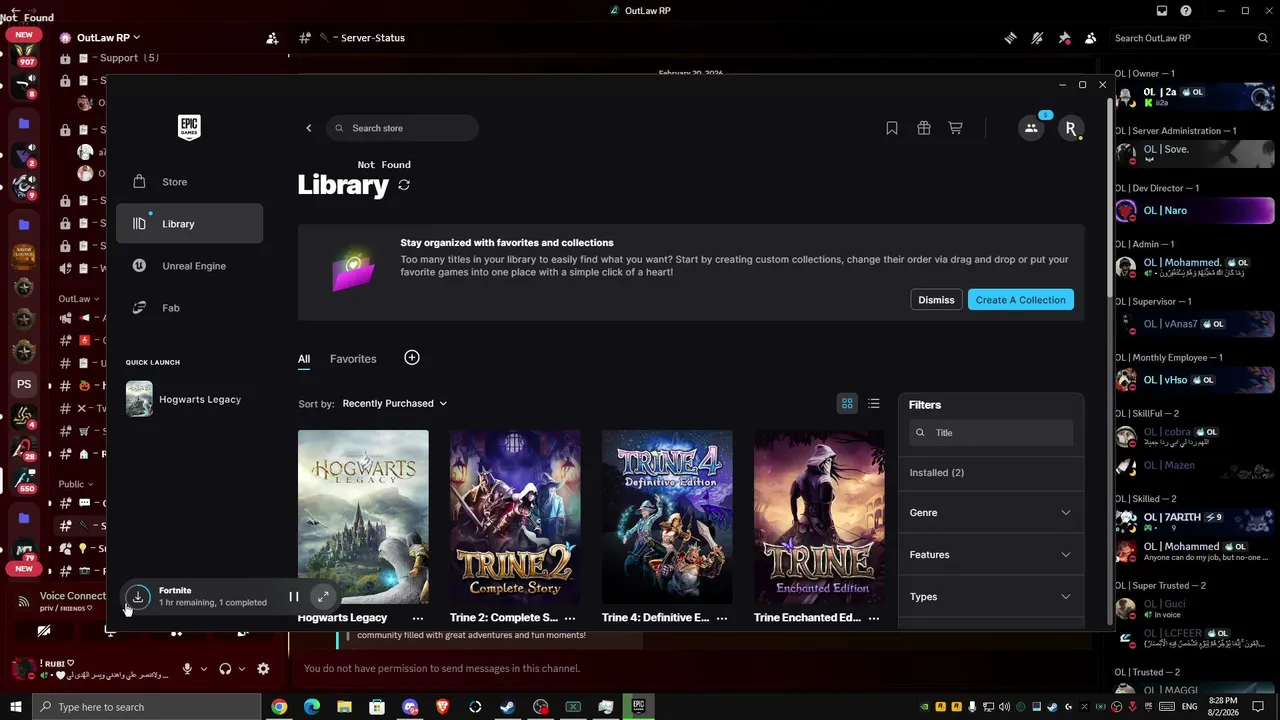This screenshot has height=720, width=1280.
Task: Switch library to grid view
Action: (x=847, y=403)
